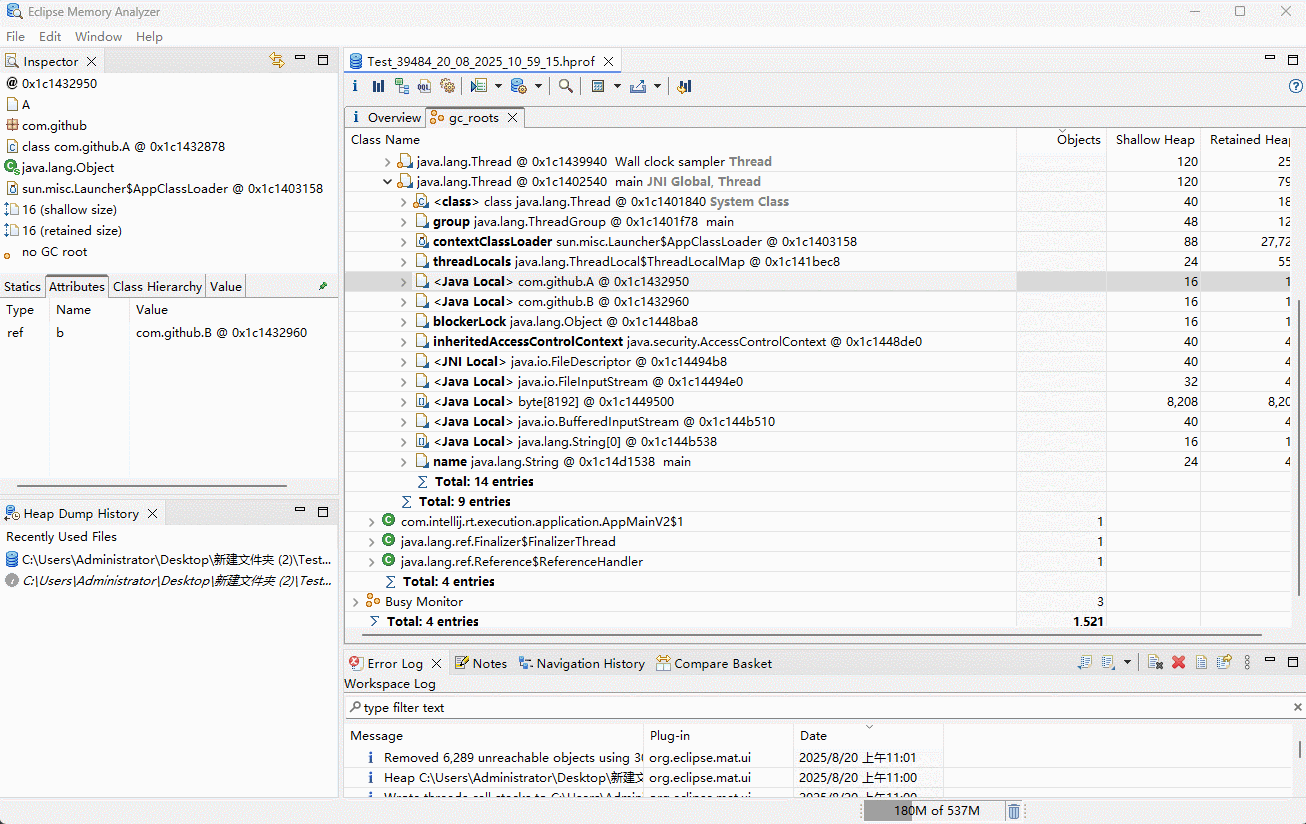
Task: Toggle pin icon in Inspector tabs
Action: pyautogui.click(x=323, y=286)
